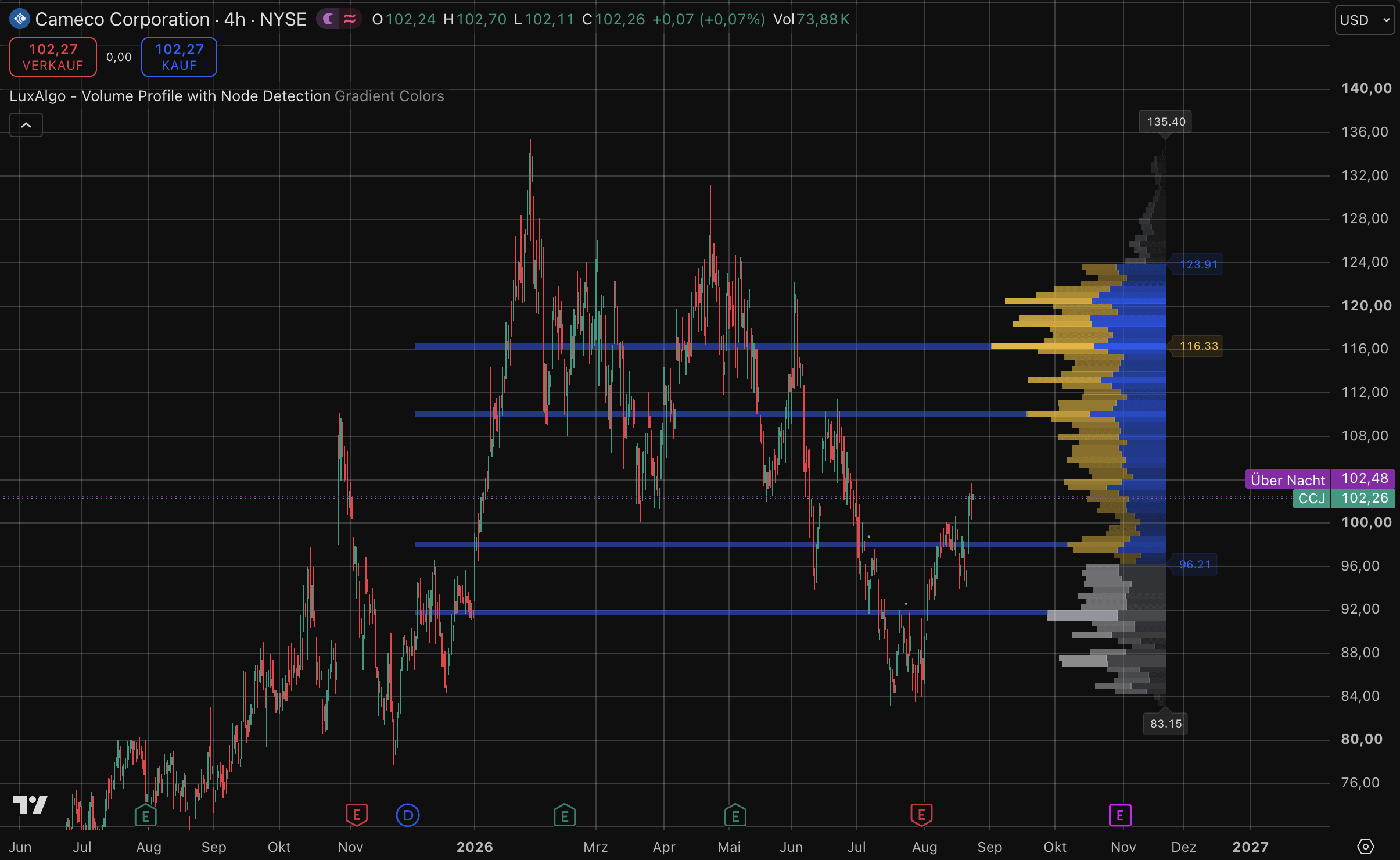Click the green earnings marker above Mai
This screenshot has height=860, width=1400.
click(735, 815)
